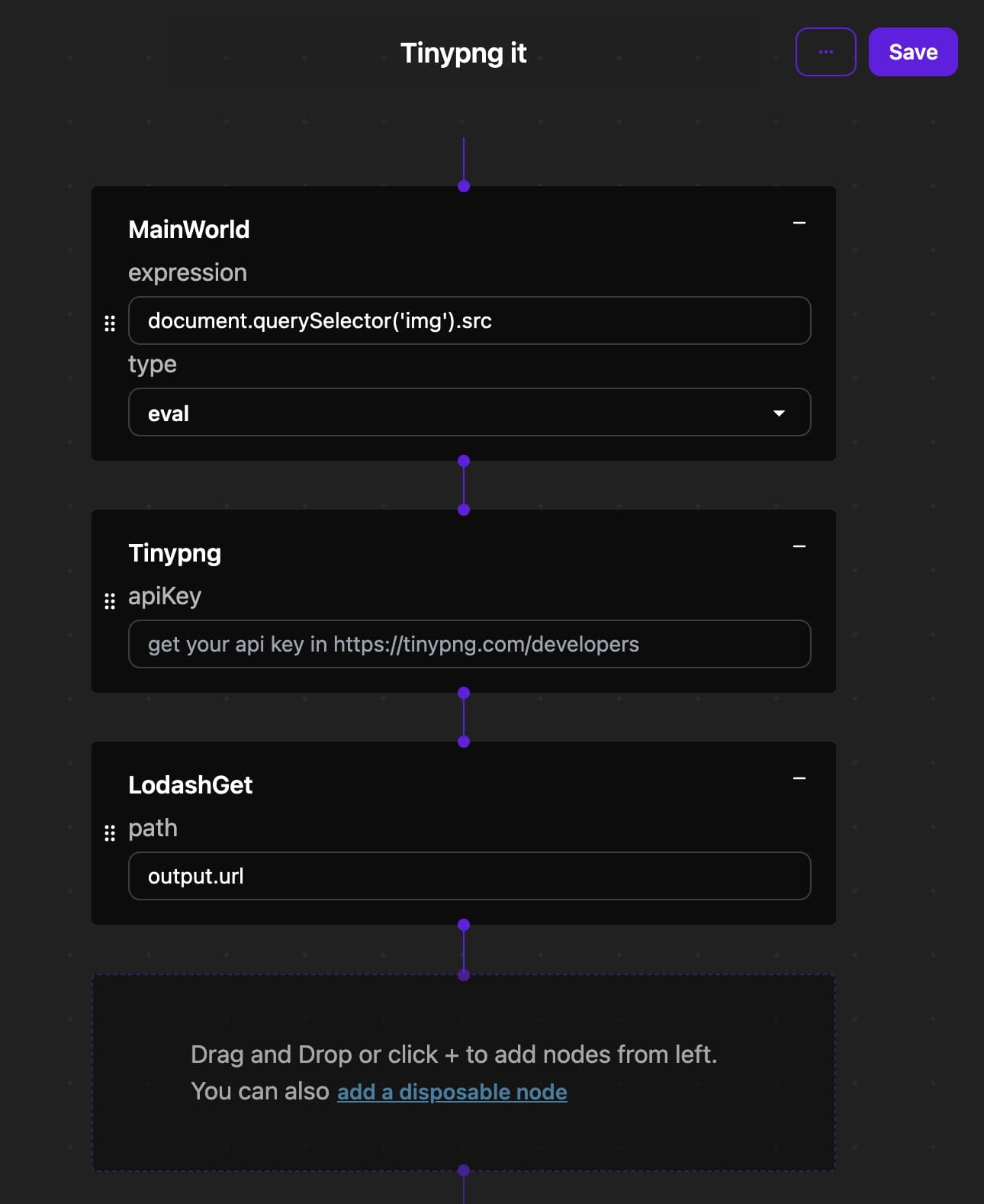Collapse the MainWorld node
The height and width of the screenshot is (1204, 984).
[x=799, y=223]
